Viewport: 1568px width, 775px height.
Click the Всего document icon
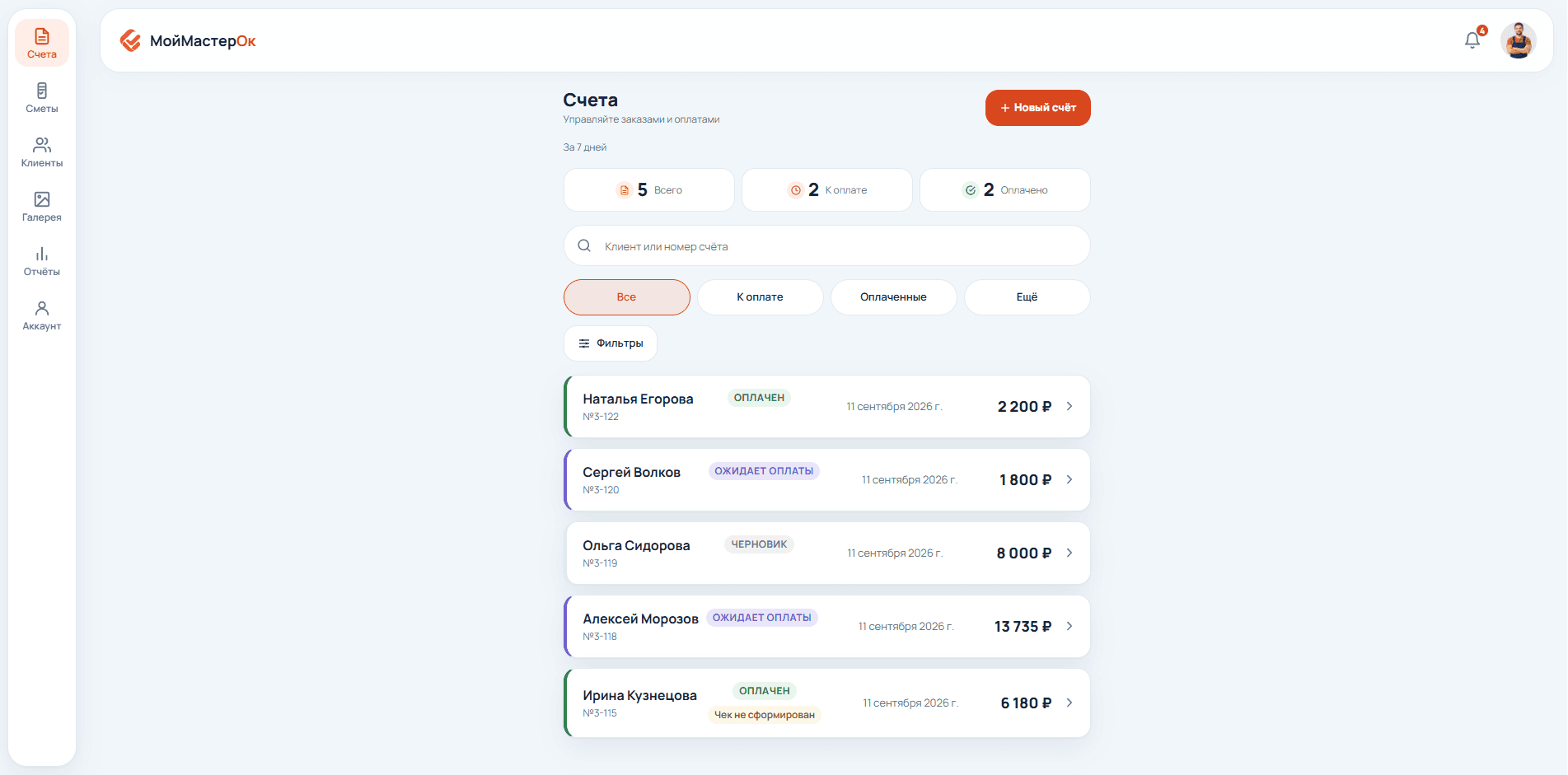tap(625, 190)
